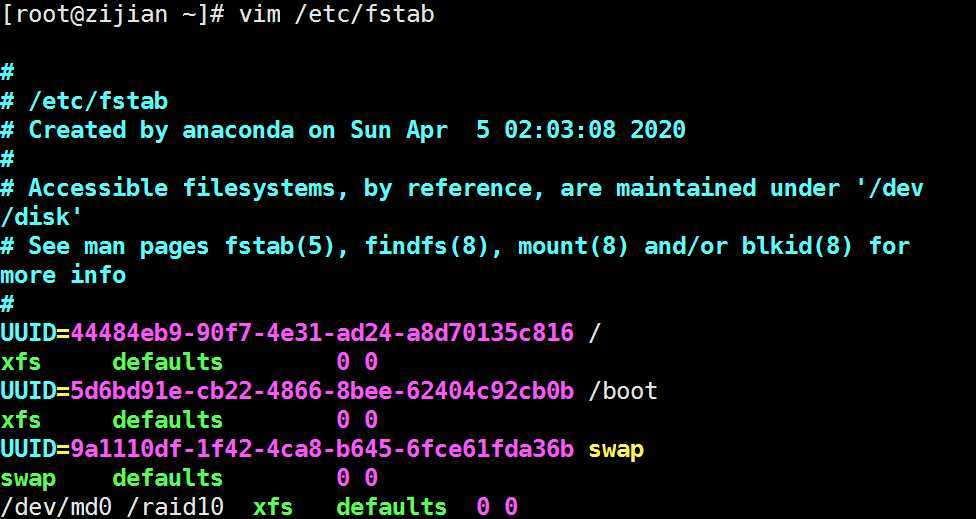Click the '/dev/md0' device entry
Viewport: 976px width, 519px height.
coord(55,507)
